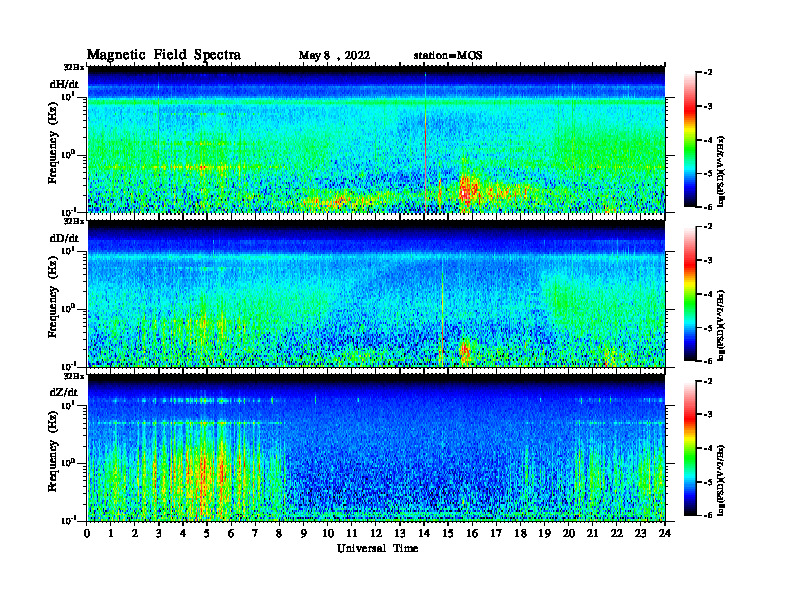Click hour 23 on the Universal Time axis

tap(641, 534)
